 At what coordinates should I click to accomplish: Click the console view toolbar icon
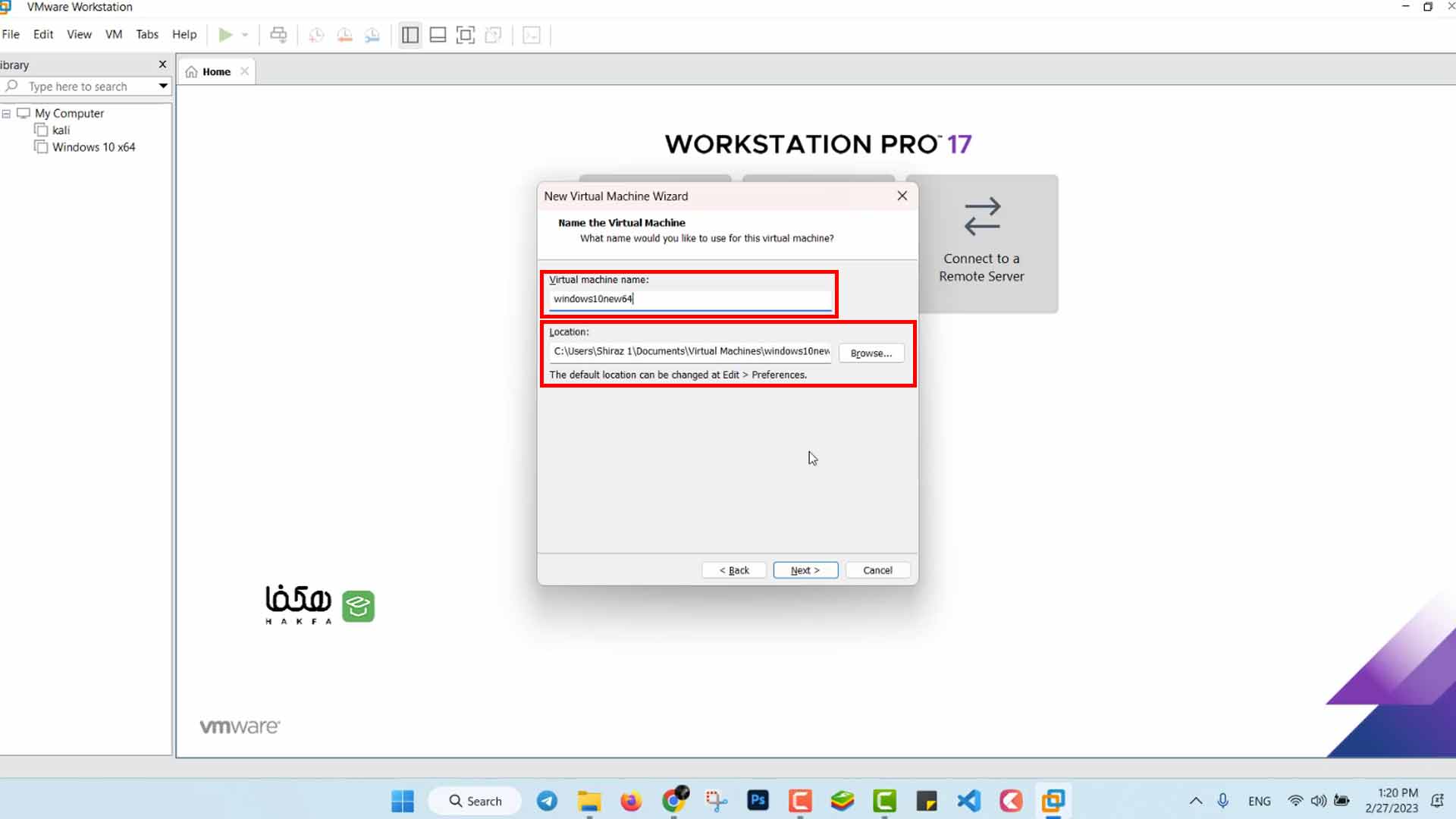[532, 35]
